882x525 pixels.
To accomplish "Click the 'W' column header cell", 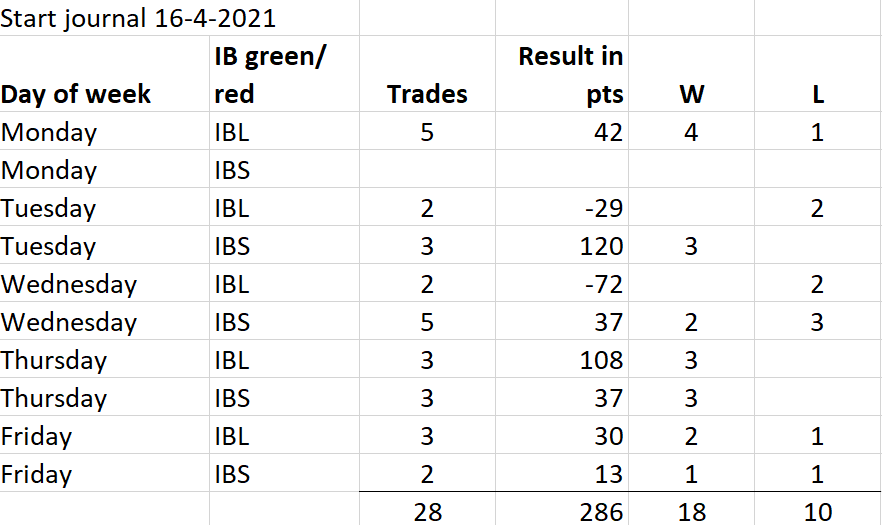I will (691, 74).
